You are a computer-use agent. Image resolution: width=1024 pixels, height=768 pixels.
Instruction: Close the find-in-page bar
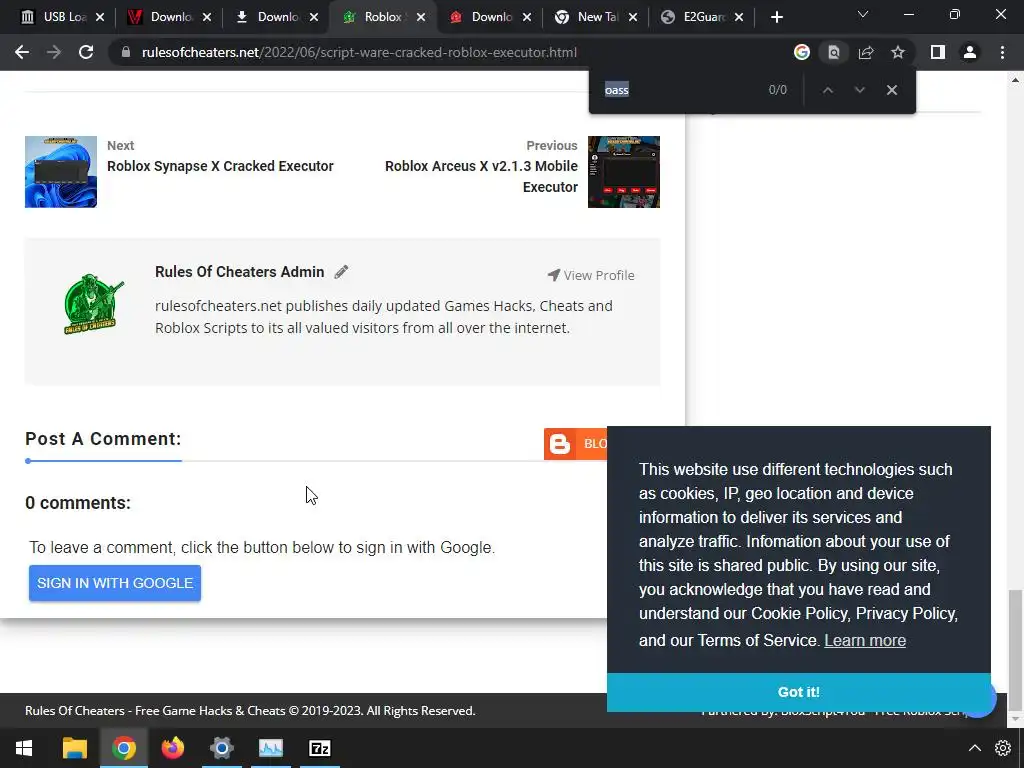(891, 90)
